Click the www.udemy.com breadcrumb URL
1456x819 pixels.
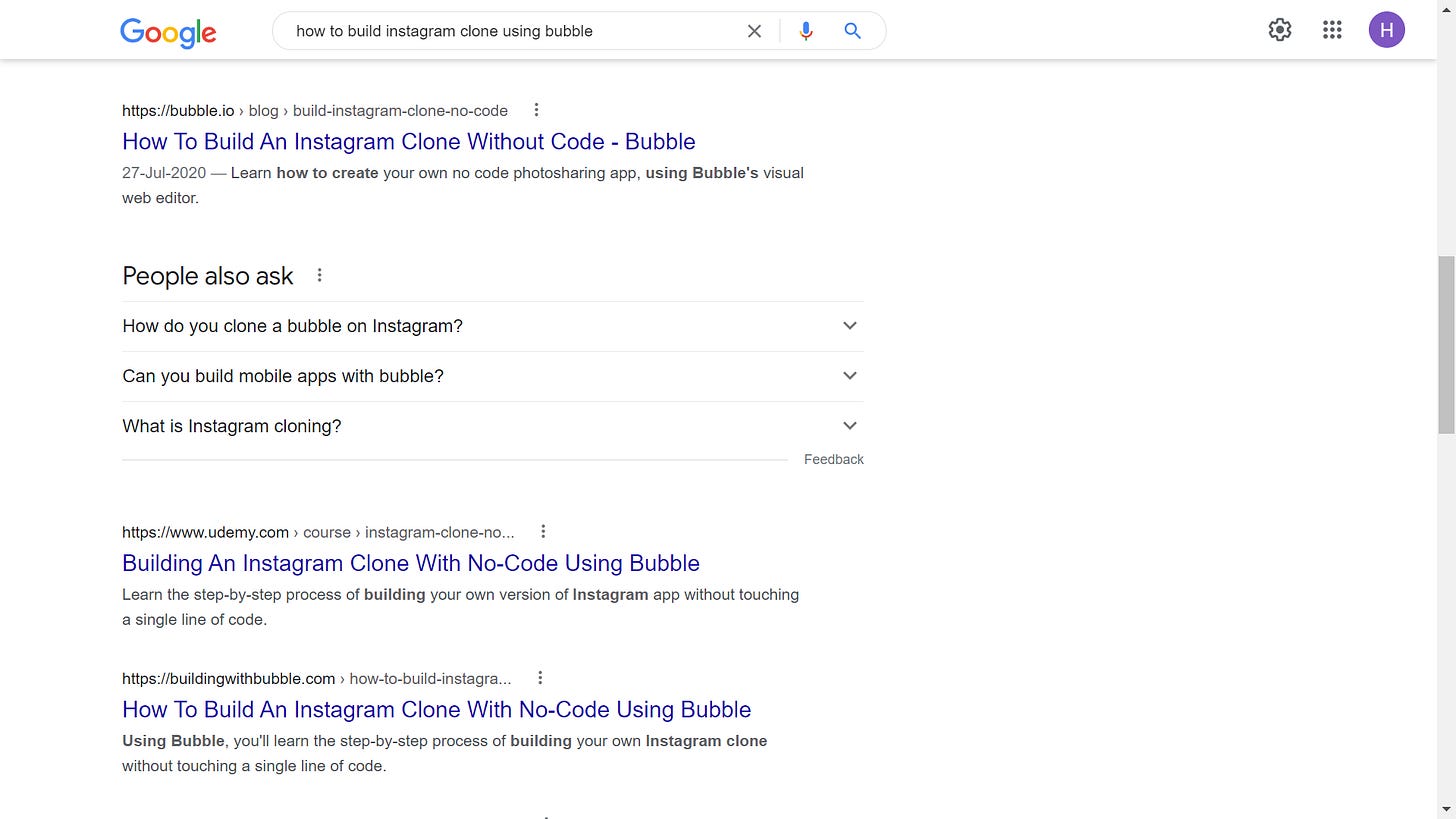[318, 532]
